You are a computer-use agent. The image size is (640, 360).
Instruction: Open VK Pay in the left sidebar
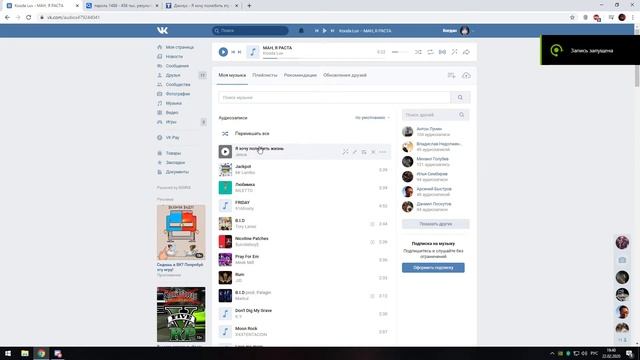(172, 138)
